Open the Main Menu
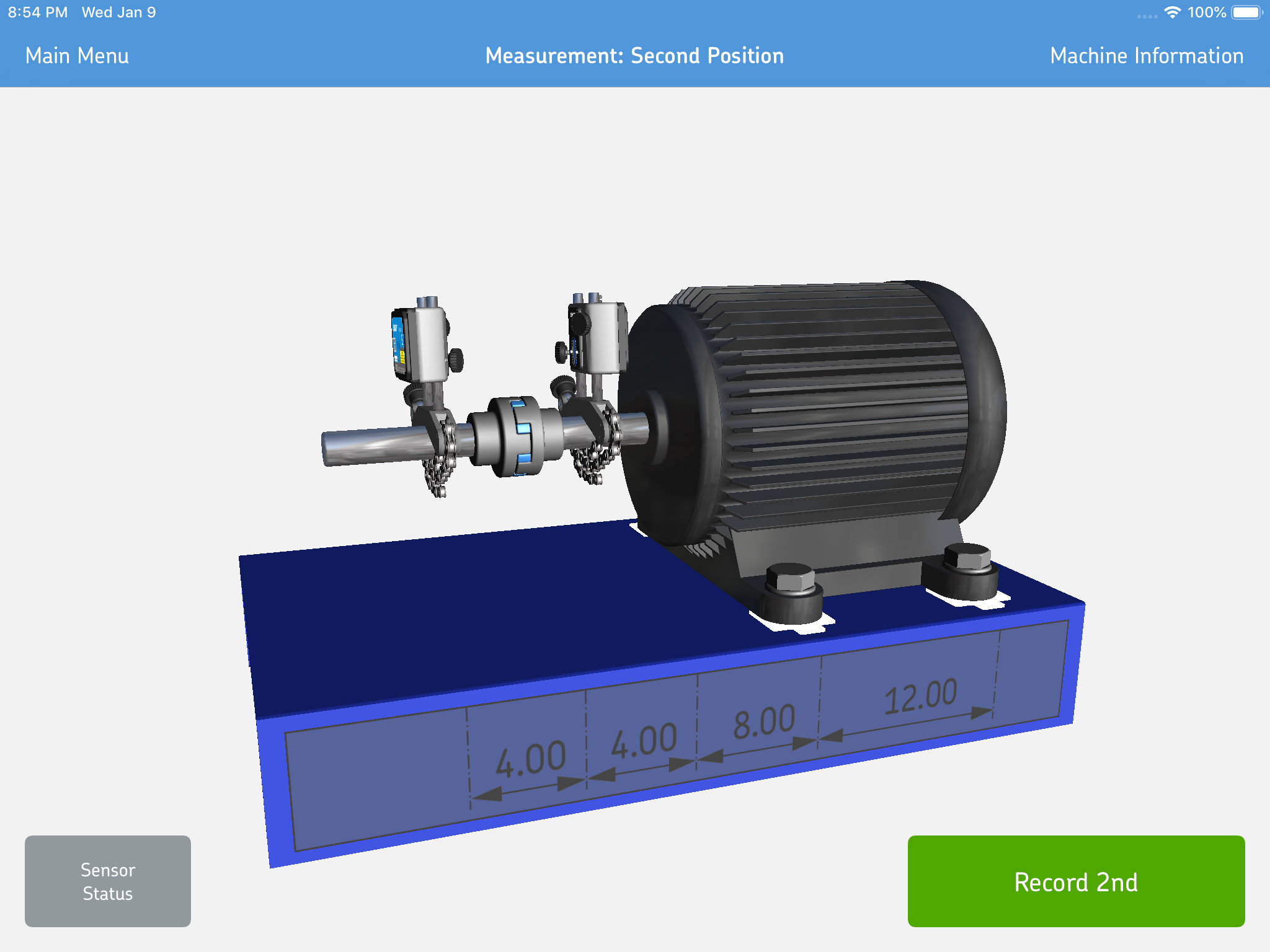 pyautogui.click(x=77, y=56)
